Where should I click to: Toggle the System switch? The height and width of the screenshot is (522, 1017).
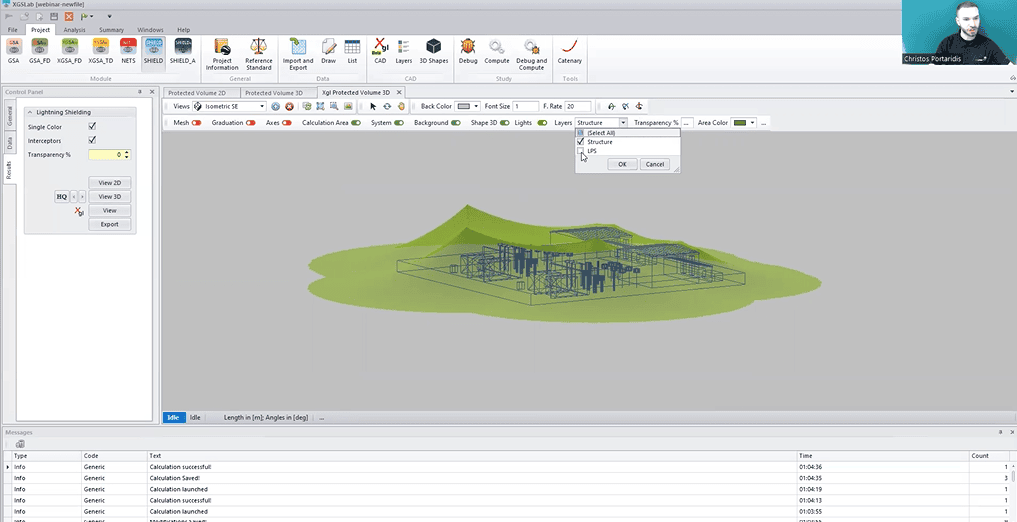(399, 123)
